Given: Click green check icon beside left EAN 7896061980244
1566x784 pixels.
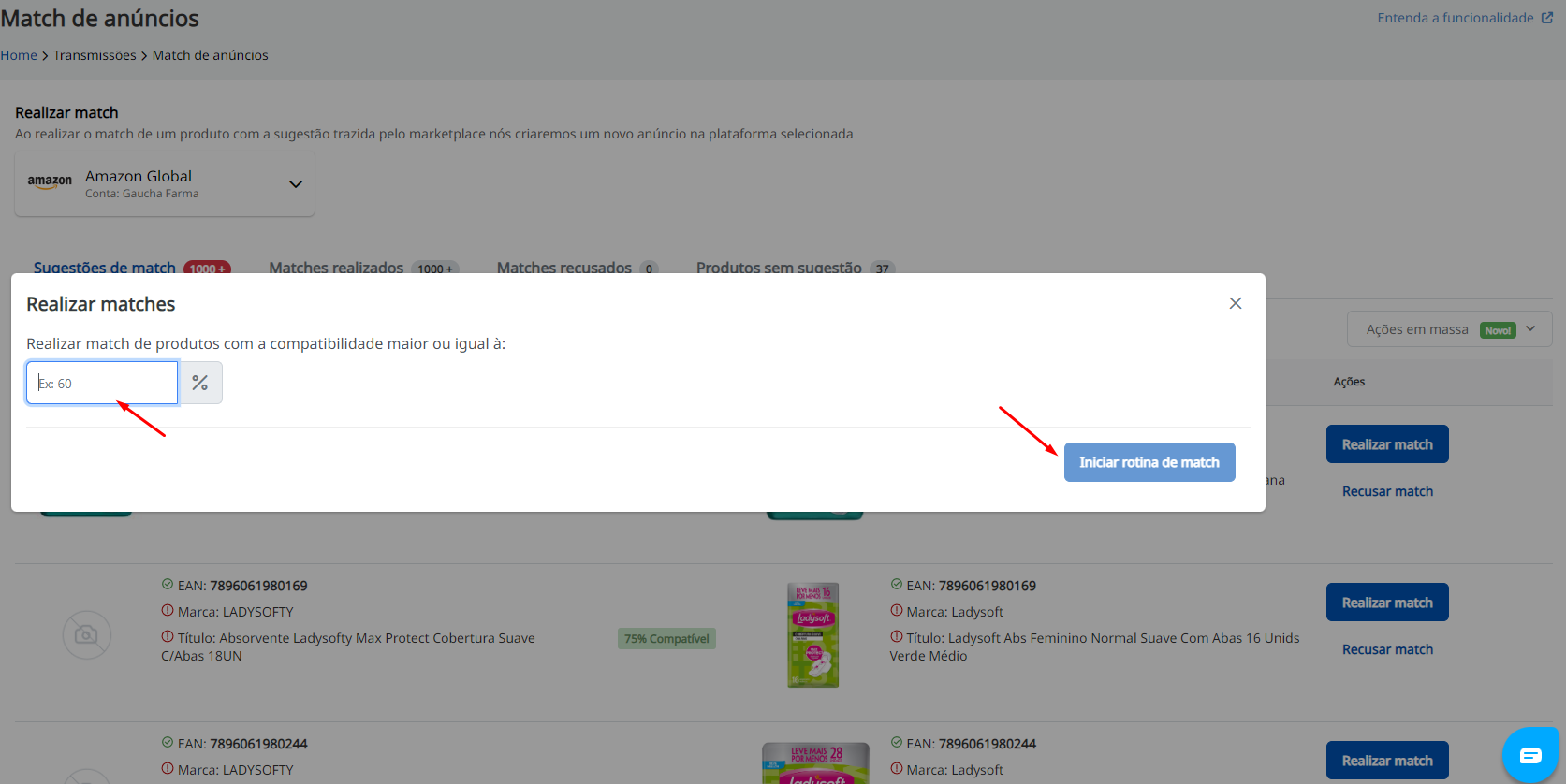Looking at the screenshot, I should 168,742.
